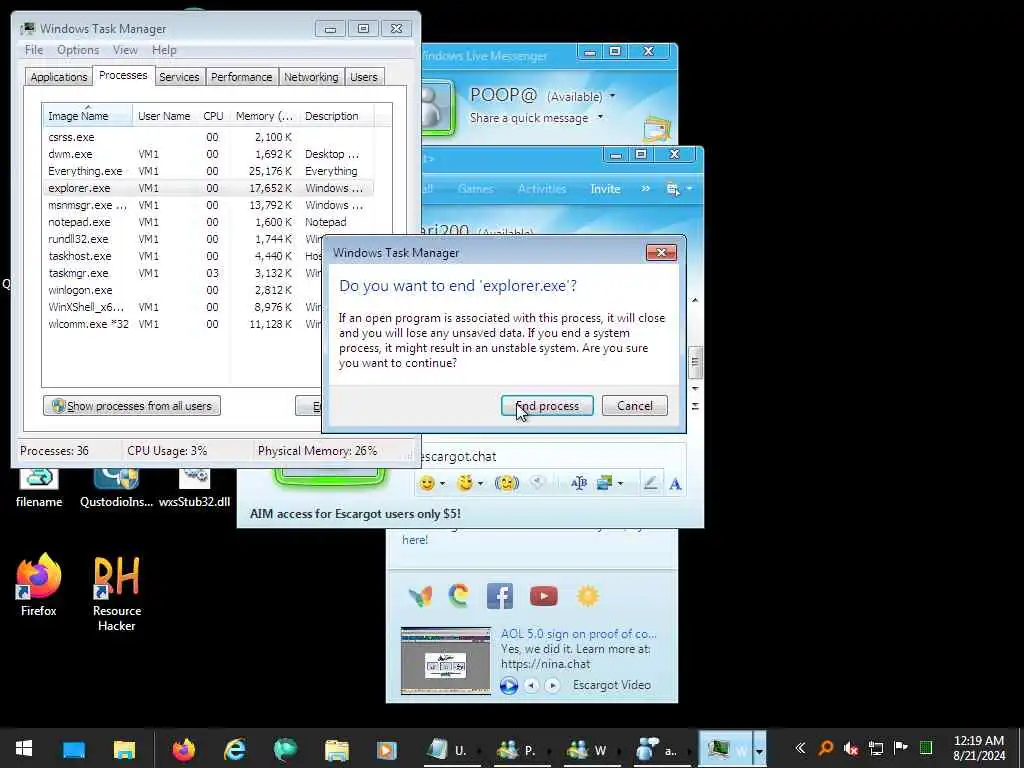Click the background picture icon in chat

(x=604, y=483)
